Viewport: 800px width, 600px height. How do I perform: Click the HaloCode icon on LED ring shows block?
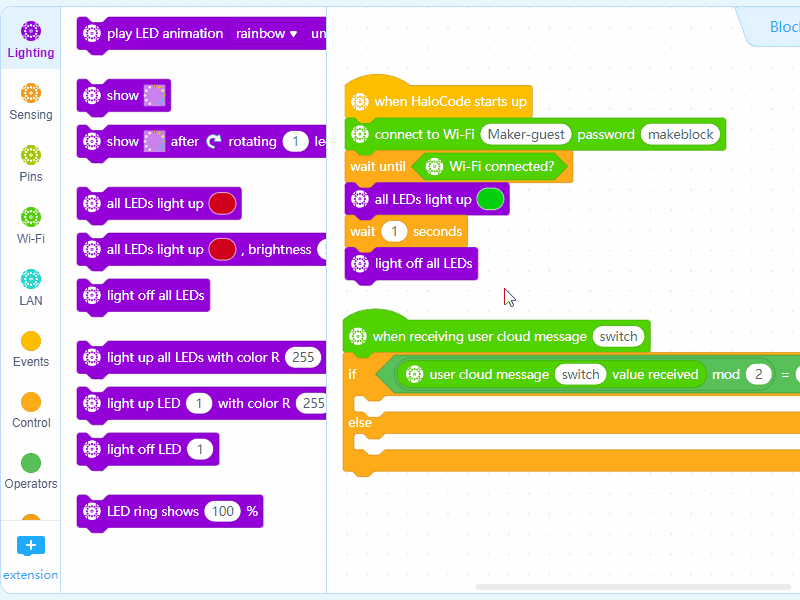(x=92, y=511)
